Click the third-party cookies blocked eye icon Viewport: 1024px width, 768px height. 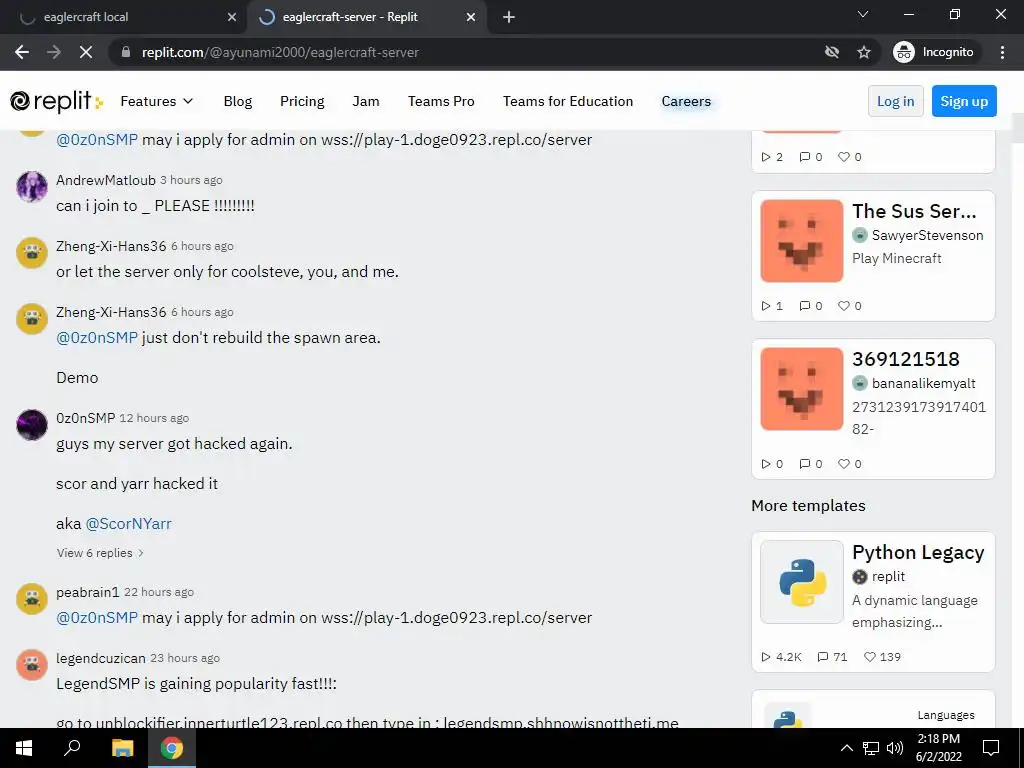tap(832, 52)
